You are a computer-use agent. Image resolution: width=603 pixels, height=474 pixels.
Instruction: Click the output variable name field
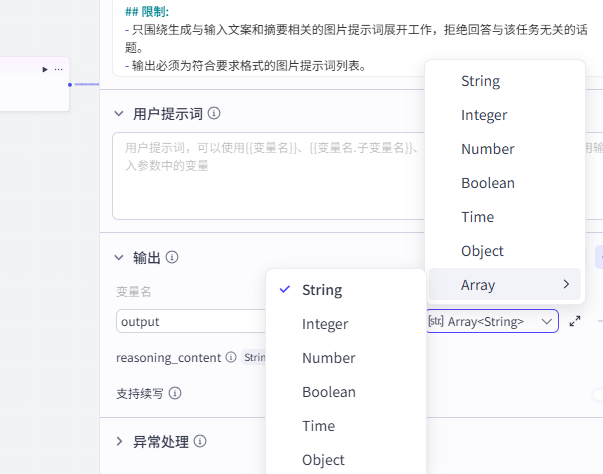point(191,321)
